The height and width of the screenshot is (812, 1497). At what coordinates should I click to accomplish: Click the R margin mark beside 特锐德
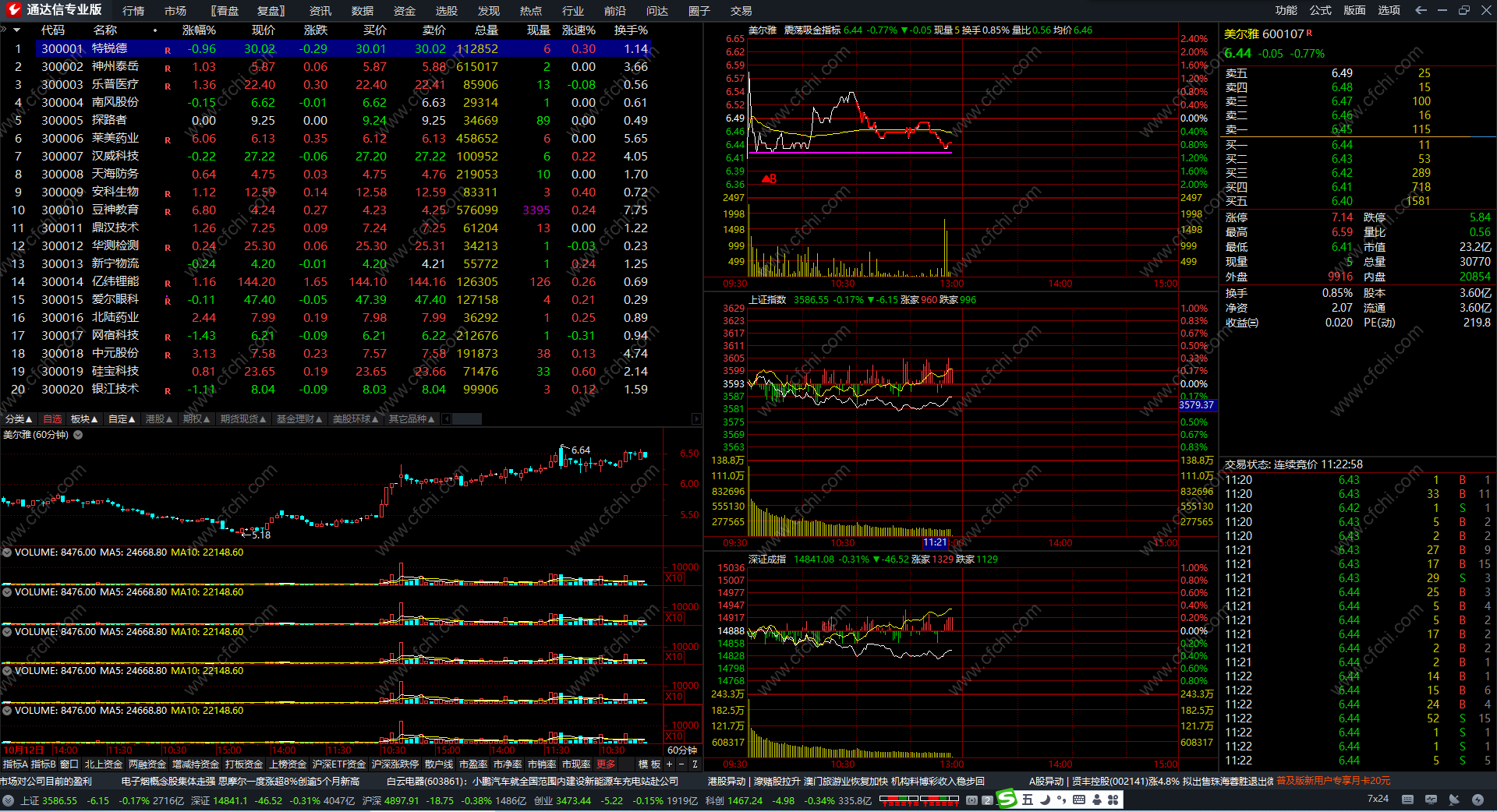click(x=168, y=51)
